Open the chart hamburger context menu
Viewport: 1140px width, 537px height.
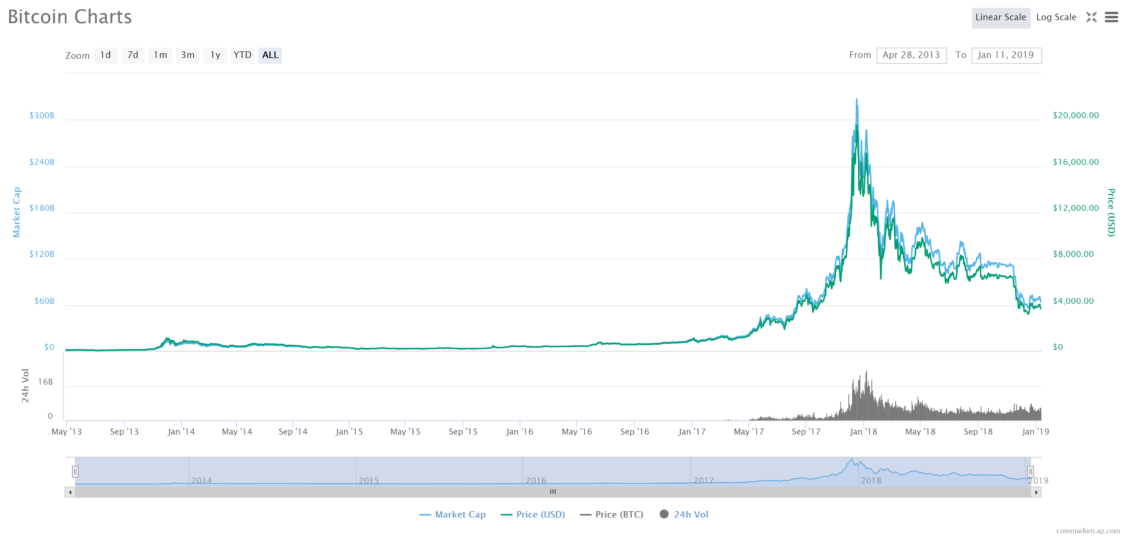coord(1111,17)
